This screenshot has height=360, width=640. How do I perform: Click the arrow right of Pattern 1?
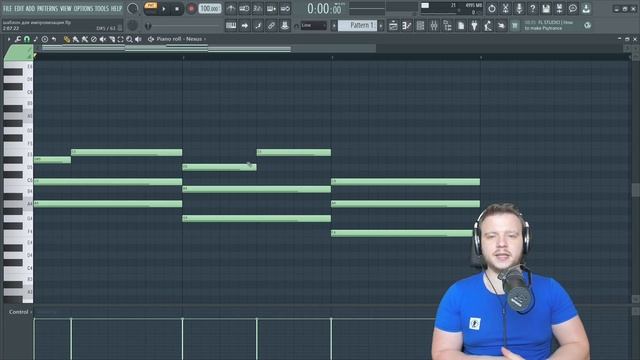click(x=381, y=26)
